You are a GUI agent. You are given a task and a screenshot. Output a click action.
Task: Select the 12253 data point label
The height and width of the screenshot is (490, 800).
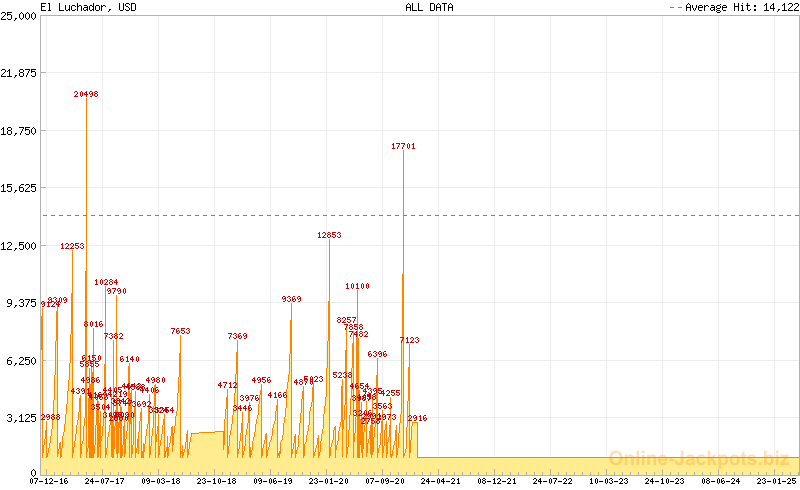[x=72, y=246]
